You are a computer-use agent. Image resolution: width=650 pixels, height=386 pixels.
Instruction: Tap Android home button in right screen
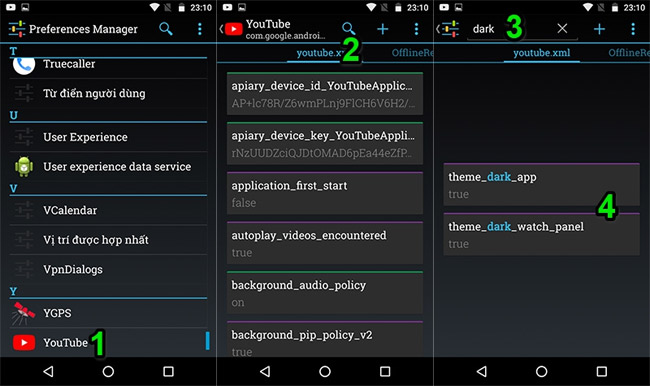coord(541,371)
